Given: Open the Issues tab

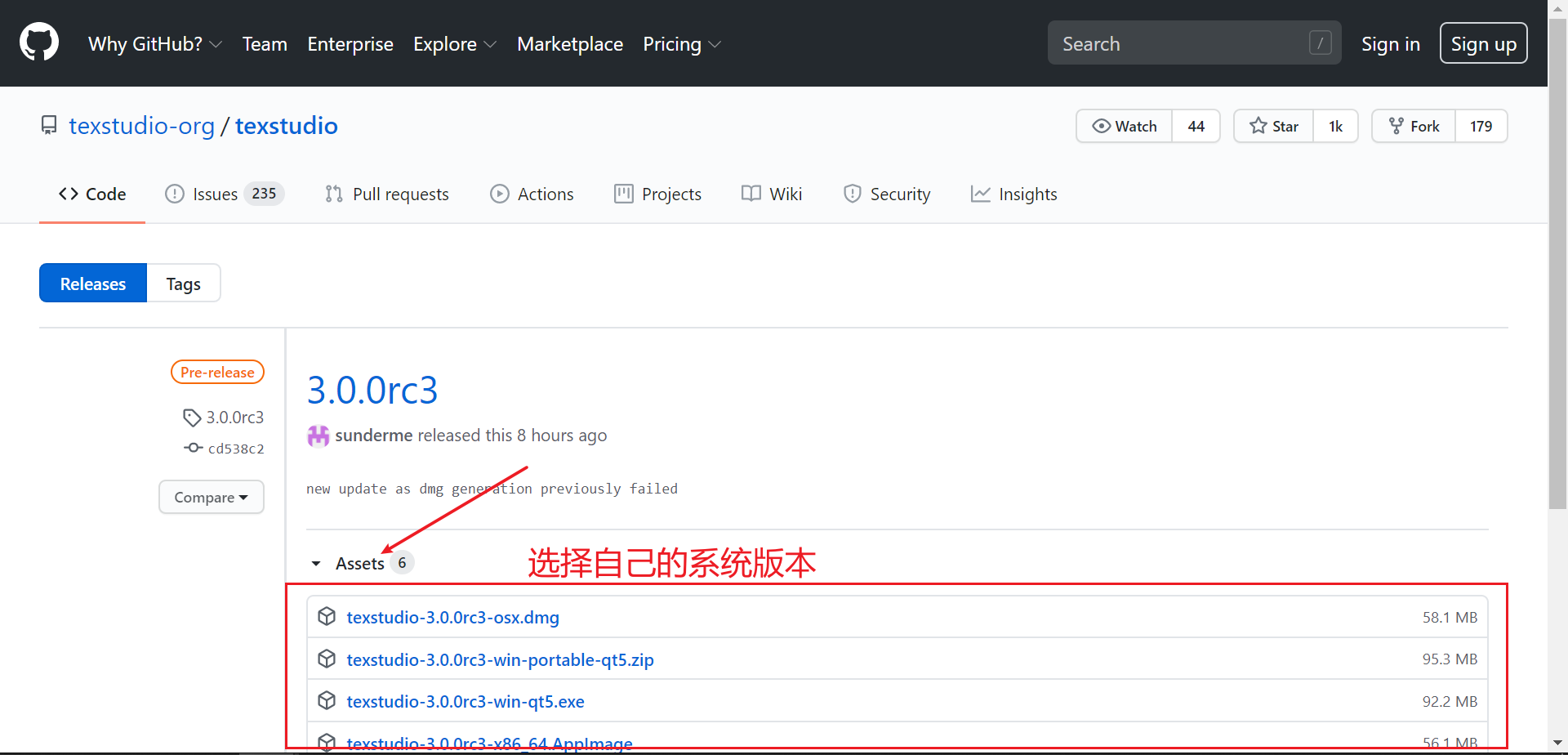Looking at the screenshot, I should click(x=225, y=194).
